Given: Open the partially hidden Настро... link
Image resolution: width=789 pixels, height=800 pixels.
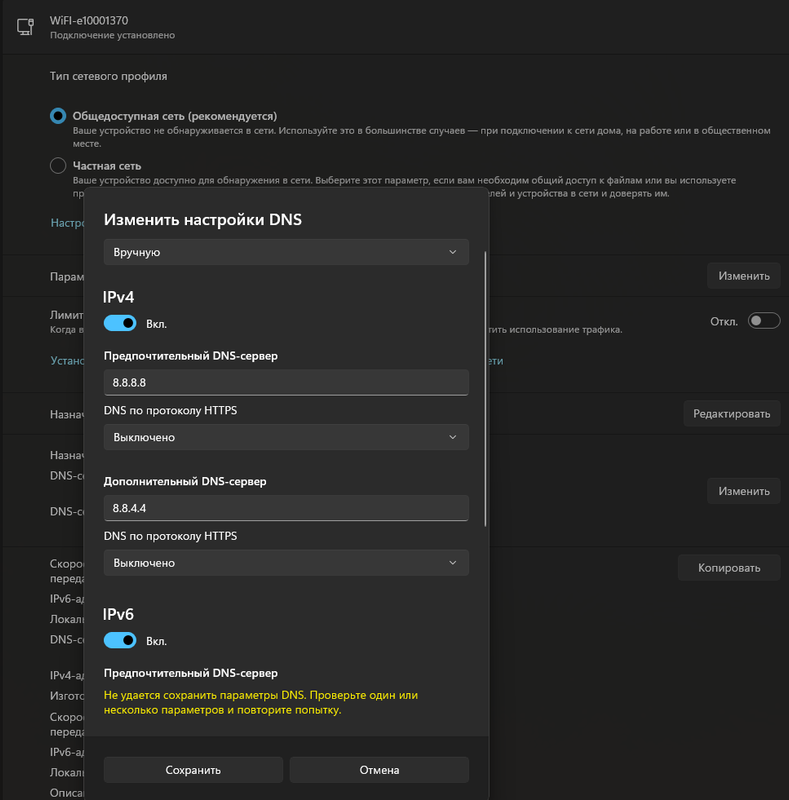Looking at the screenshot, I should 66,223.
